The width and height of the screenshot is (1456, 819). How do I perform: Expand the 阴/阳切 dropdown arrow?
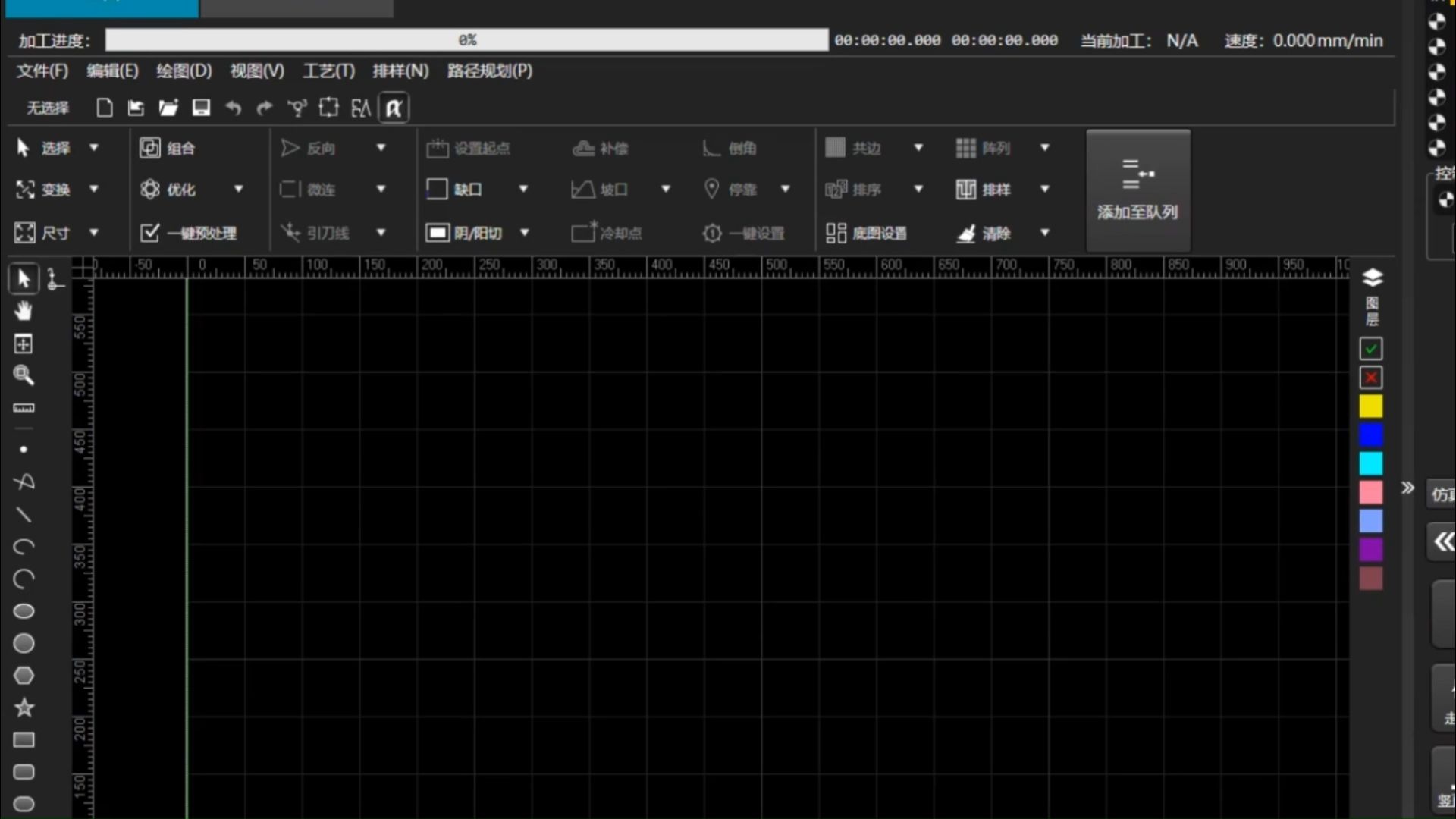coord(524,233)
